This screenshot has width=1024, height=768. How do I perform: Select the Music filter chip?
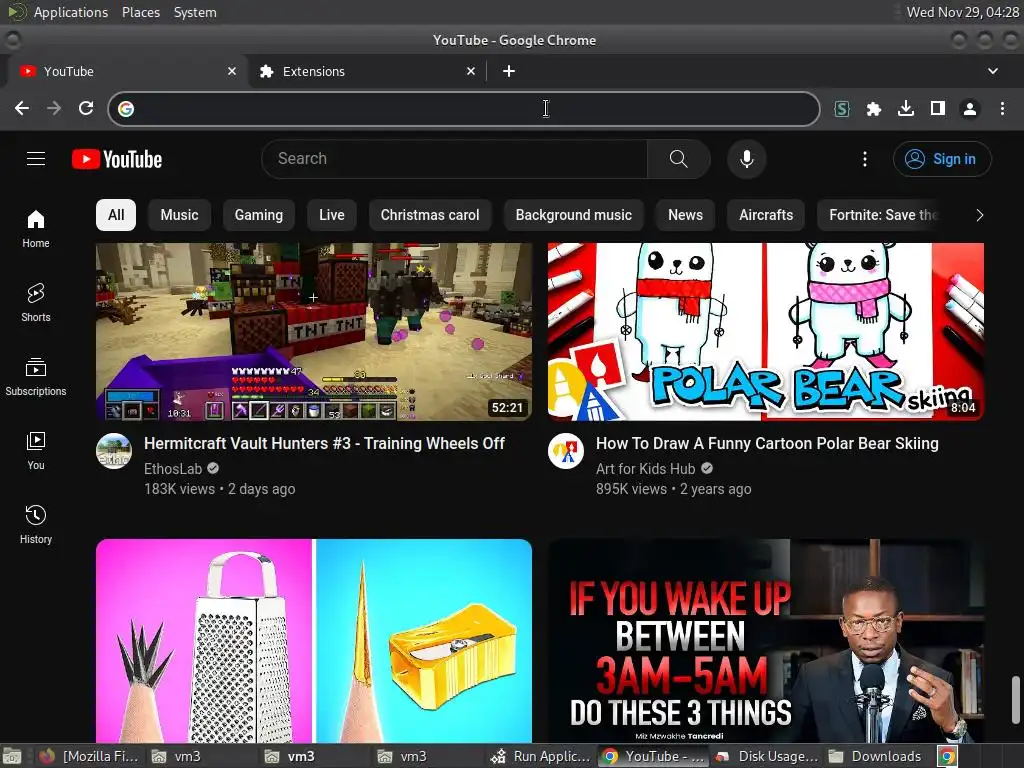(x=179, y=216)
